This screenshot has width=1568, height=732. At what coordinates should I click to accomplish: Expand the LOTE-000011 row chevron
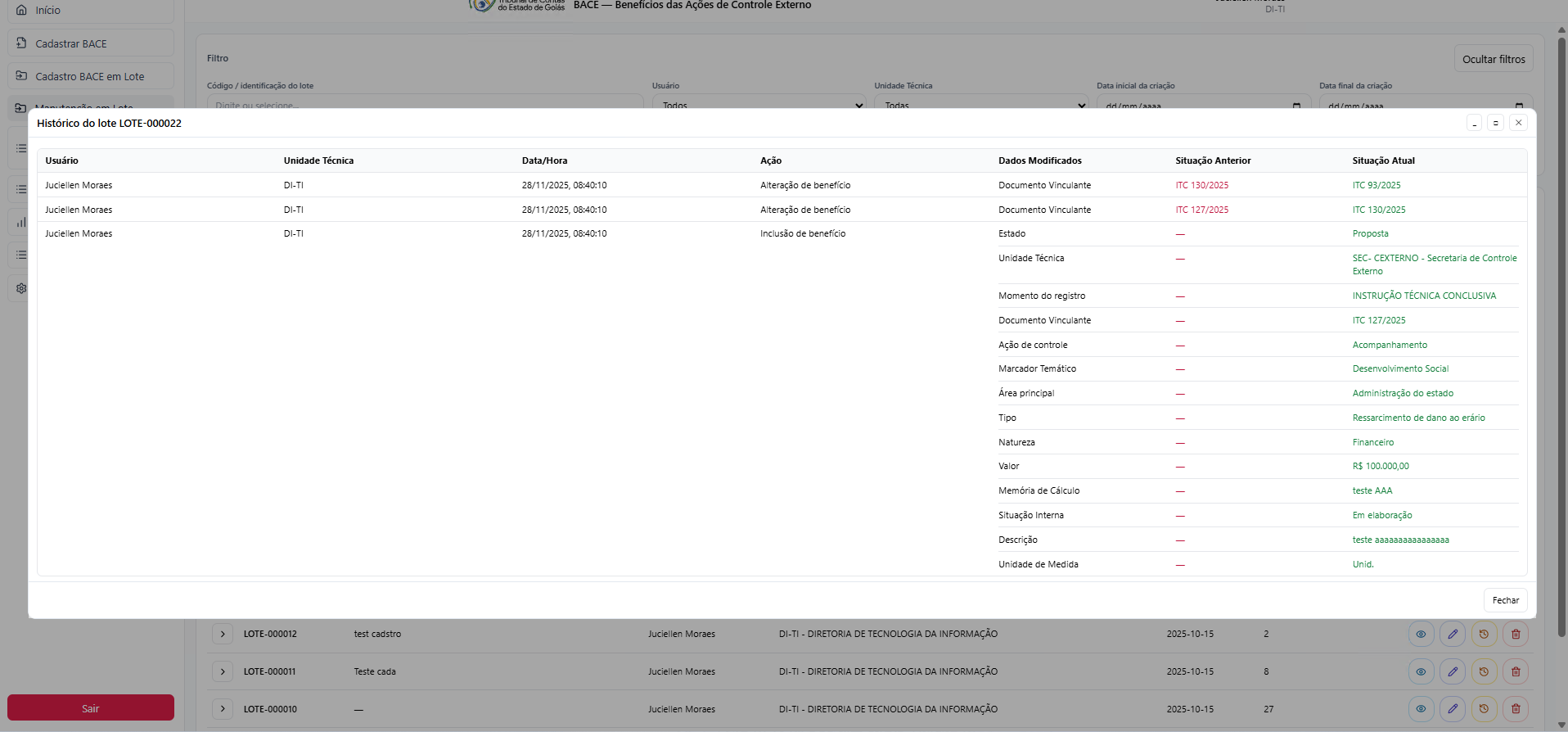pos(223,671)
